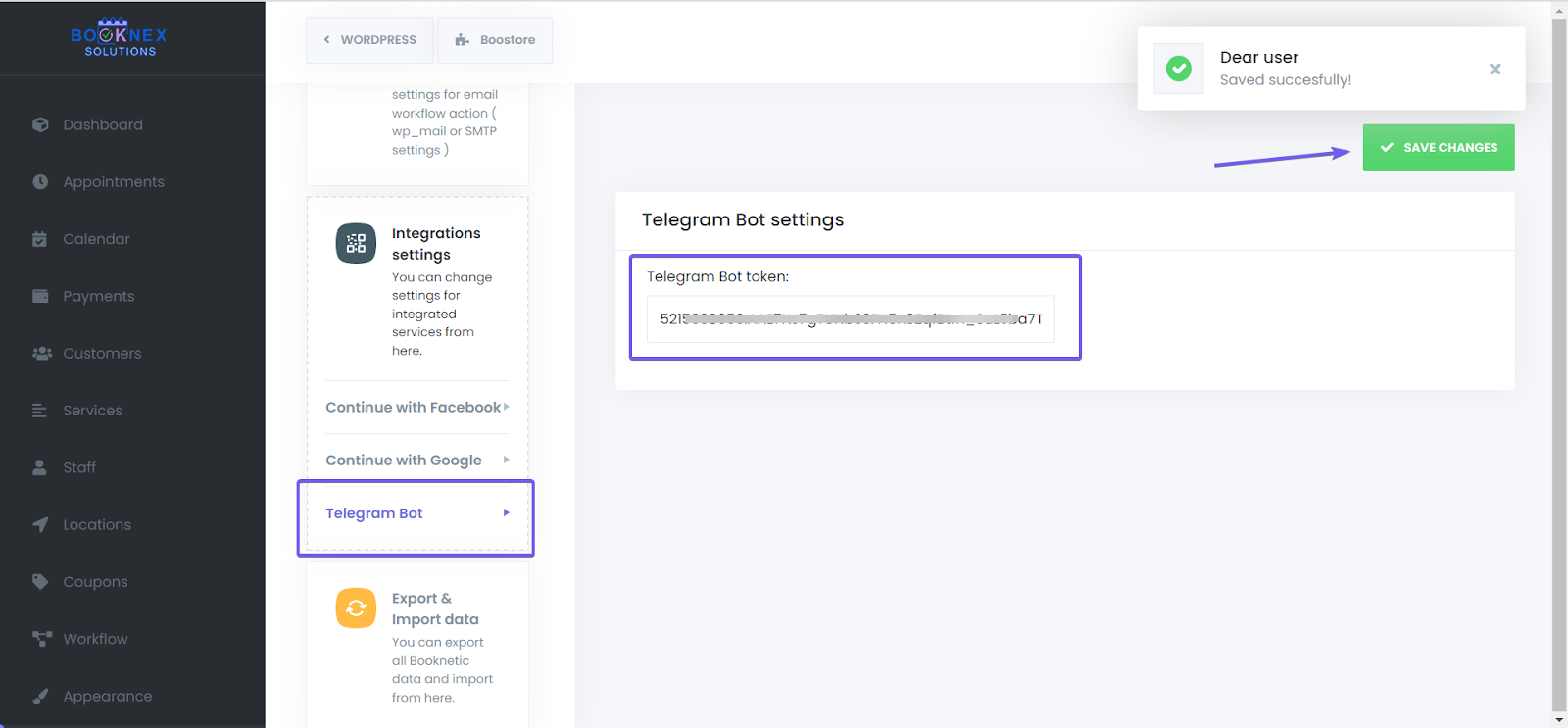Click the Customers group icon
1568x728 pixels.
41,354
